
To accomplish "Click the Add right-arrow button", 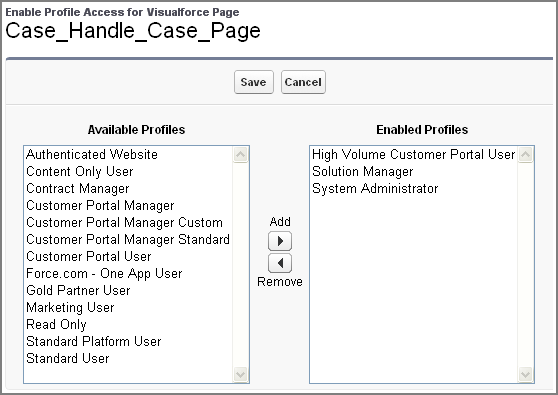I will pyautogui.click(x=280, y=241).
